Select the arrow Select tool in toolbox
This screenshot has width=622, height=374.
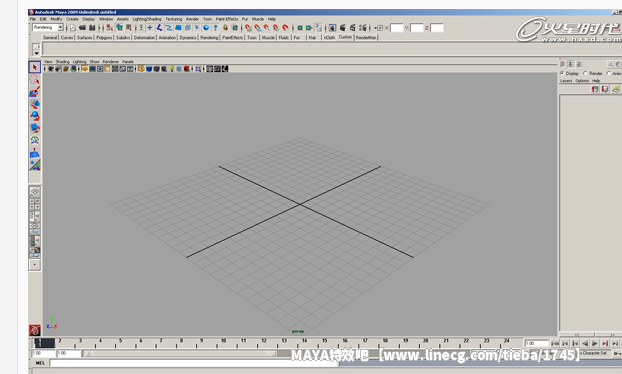pyautogui.click(x=35, y=67)
